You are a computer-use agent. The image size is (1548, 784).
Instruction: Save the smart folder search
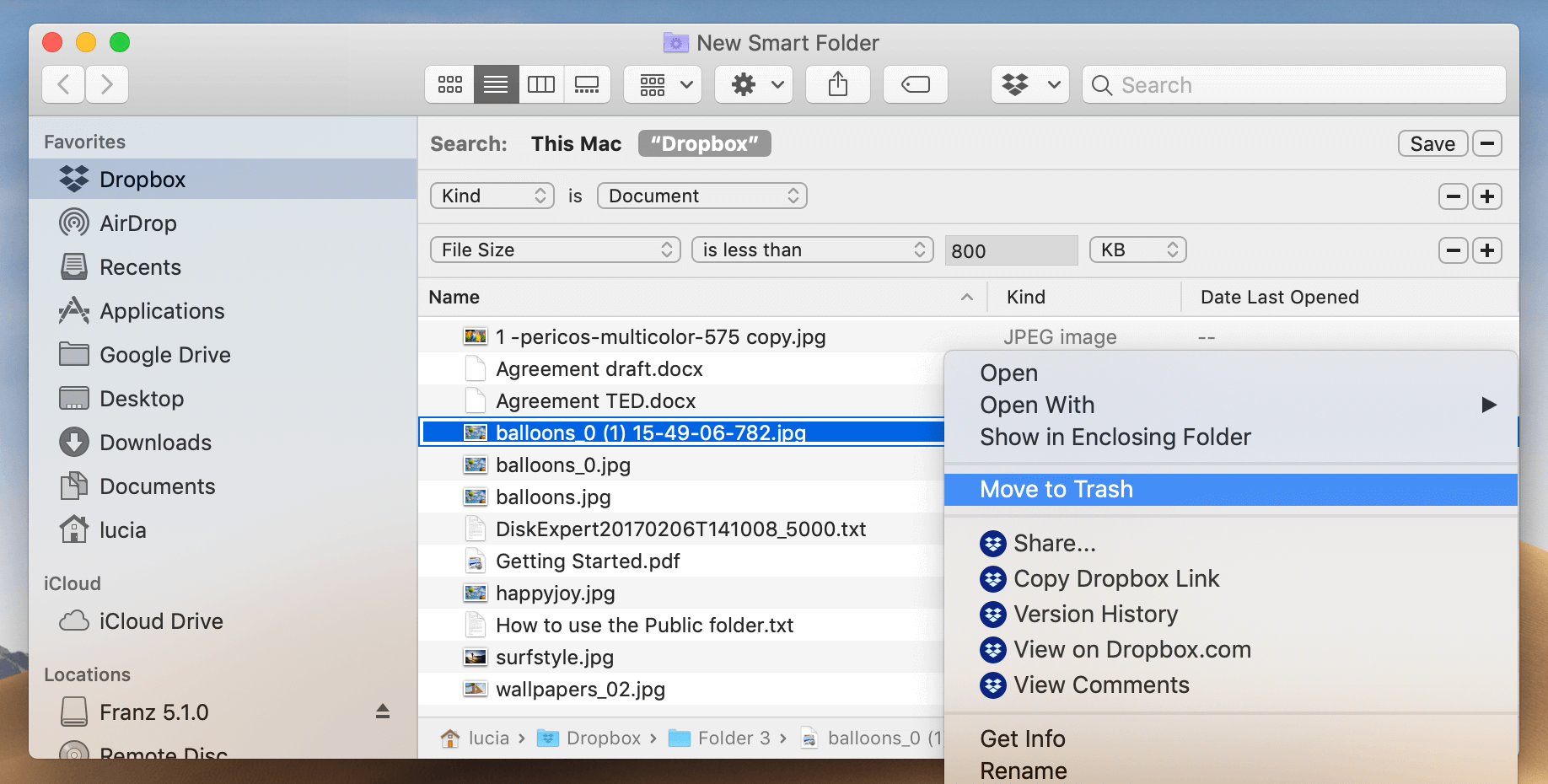(1432, 143)
